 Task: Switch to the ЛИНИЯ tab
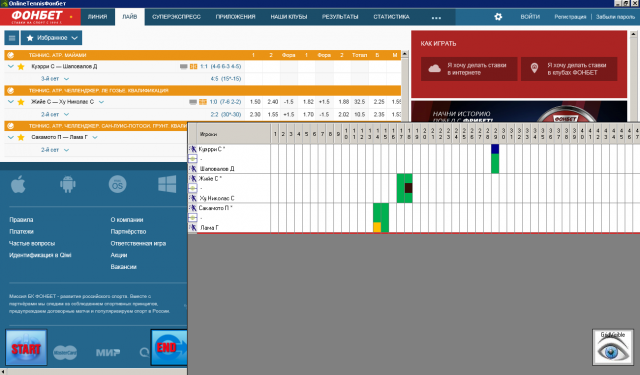point(98,17)
